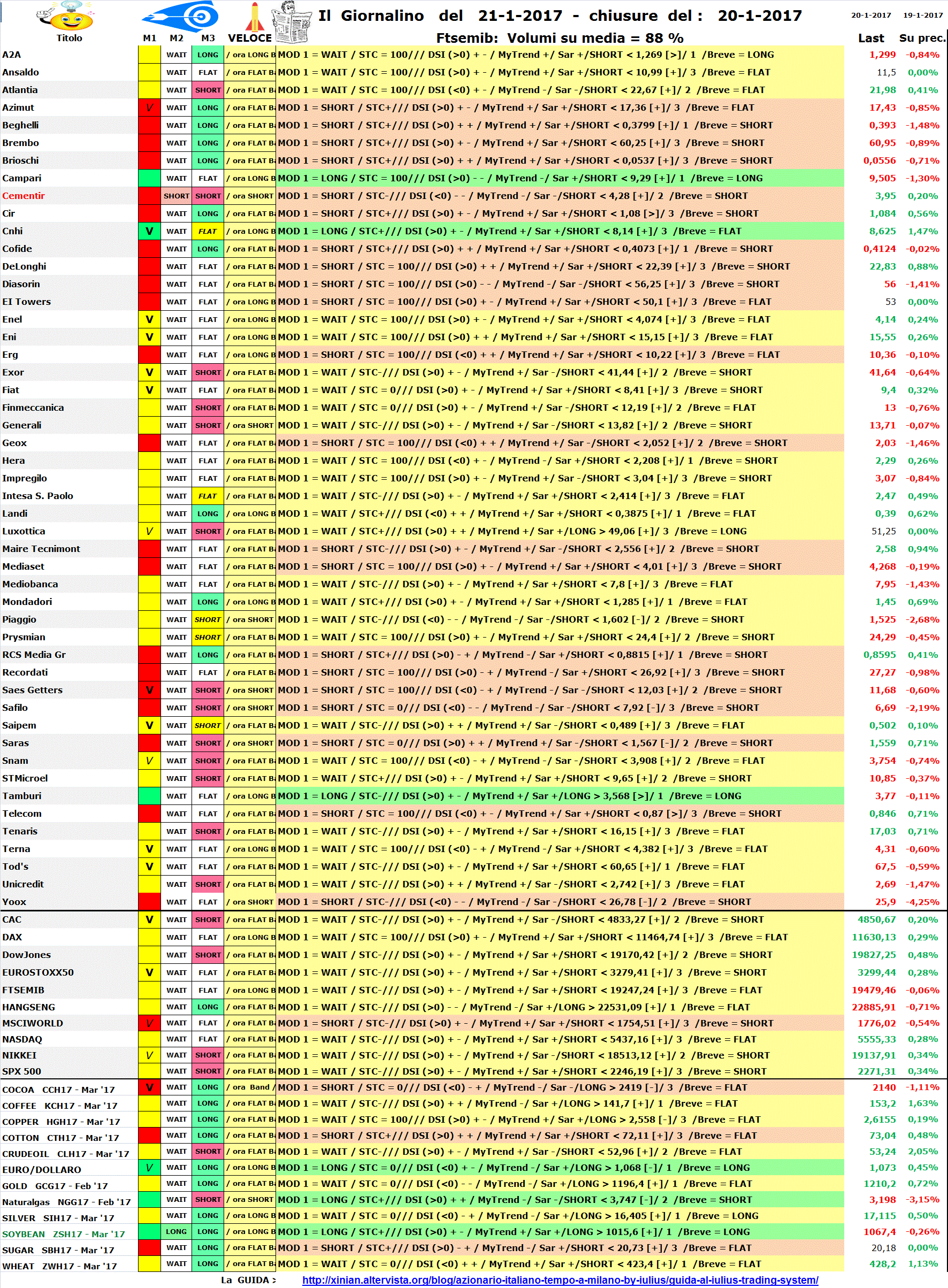This screenshot has width=948, height=1288.
Task: Click the 'La GUIDA' label
Action: pos(248,1279)
